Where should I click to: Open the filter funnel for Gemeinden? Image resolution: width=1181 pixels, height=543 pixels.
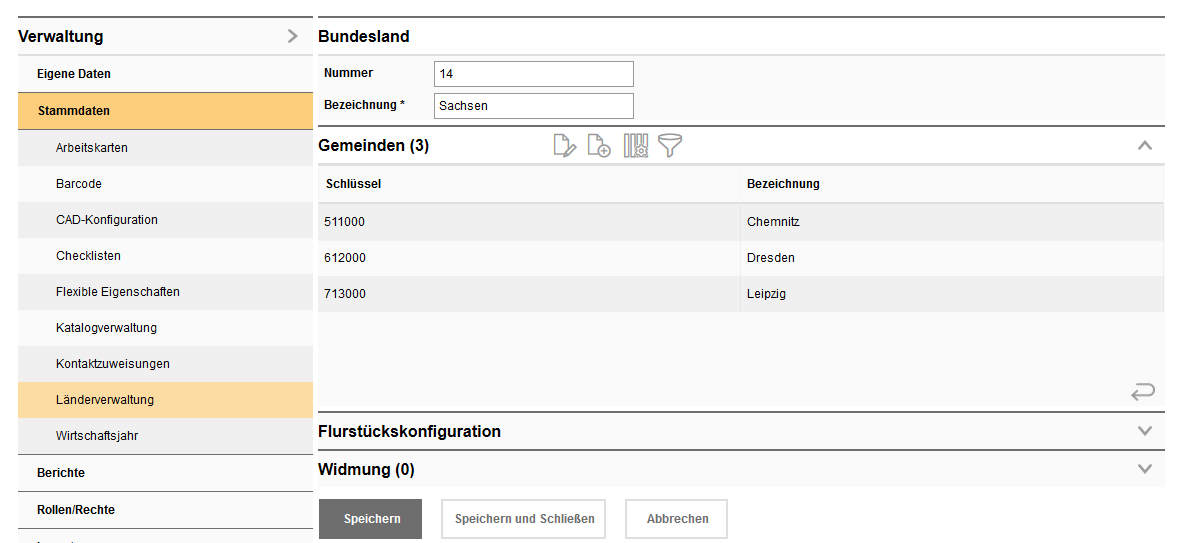tap(670, 146)
